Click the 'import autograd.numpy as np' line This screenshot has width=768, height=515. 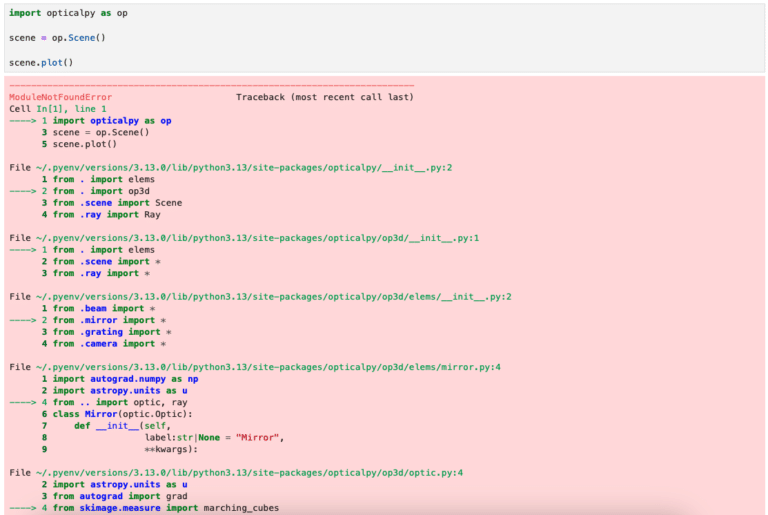[x=125, y=379]
